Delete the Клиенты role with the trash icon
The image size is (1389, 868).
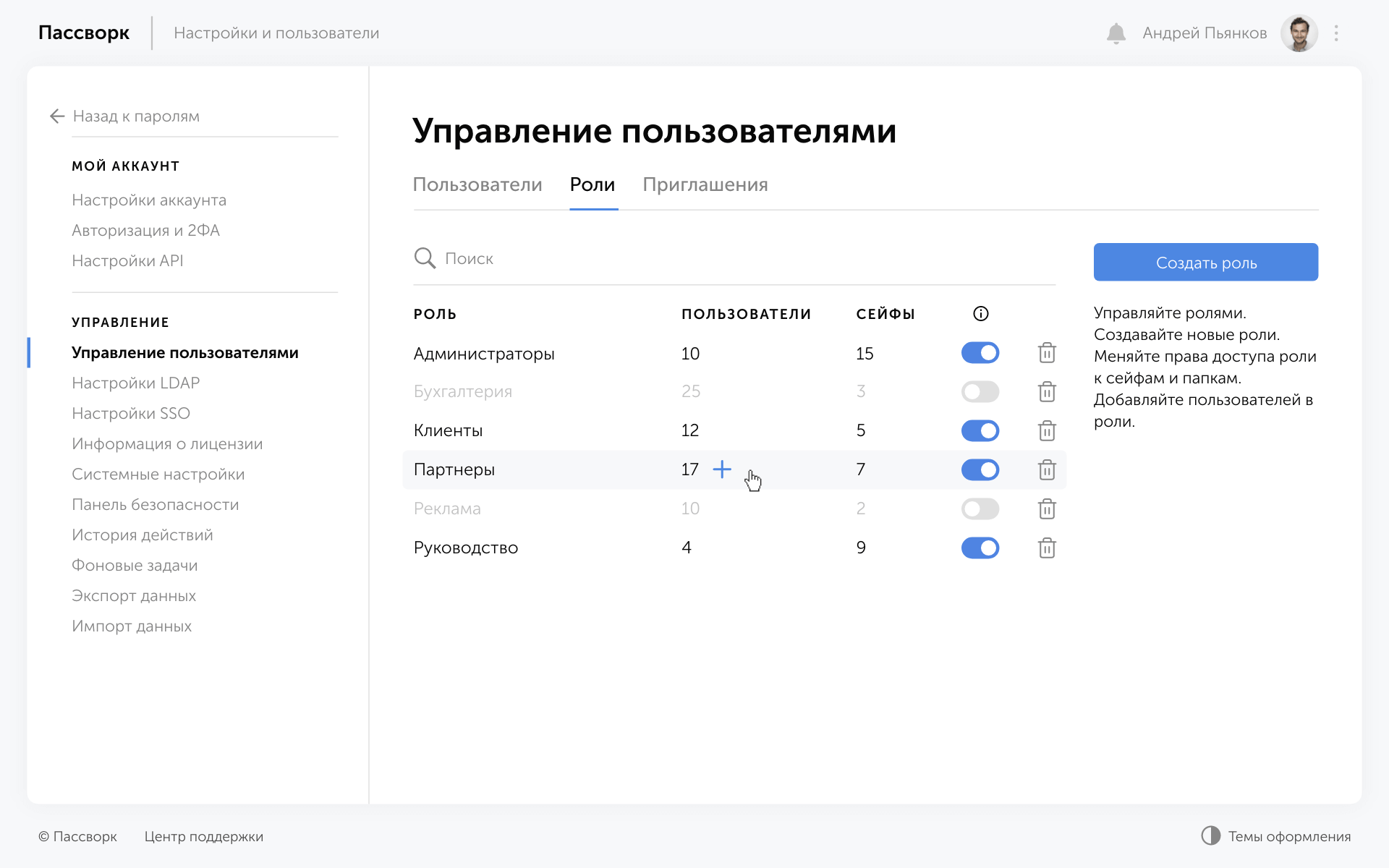tap(1047, 431)
